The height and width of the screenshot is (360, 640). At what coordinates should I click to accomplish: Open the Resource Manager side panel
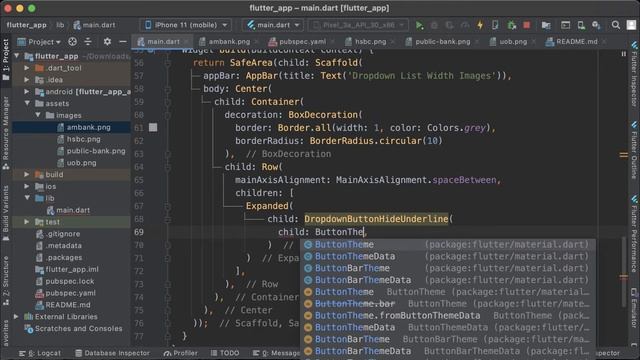pos(6,133)
